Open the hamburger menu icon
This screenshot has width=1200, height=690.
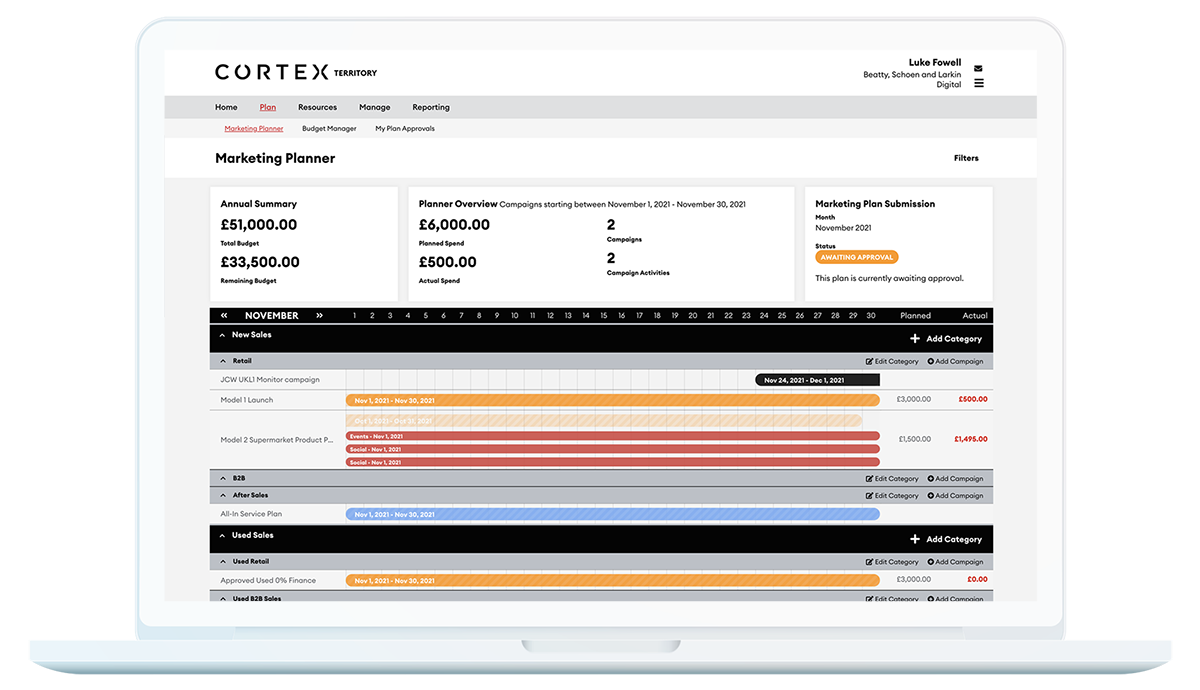click(978, 83)
